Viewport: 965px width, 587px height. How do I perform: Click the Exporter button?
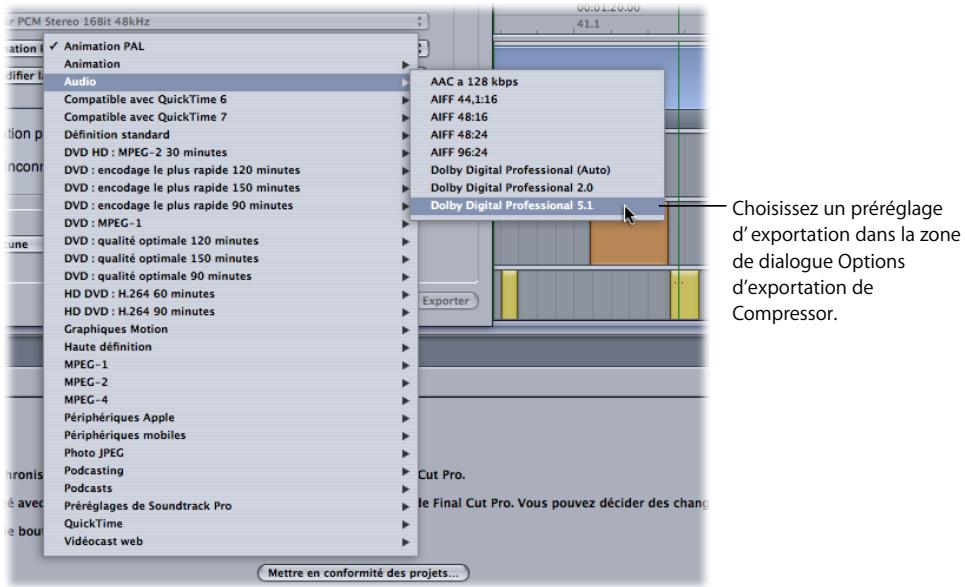tap(447, 301)
